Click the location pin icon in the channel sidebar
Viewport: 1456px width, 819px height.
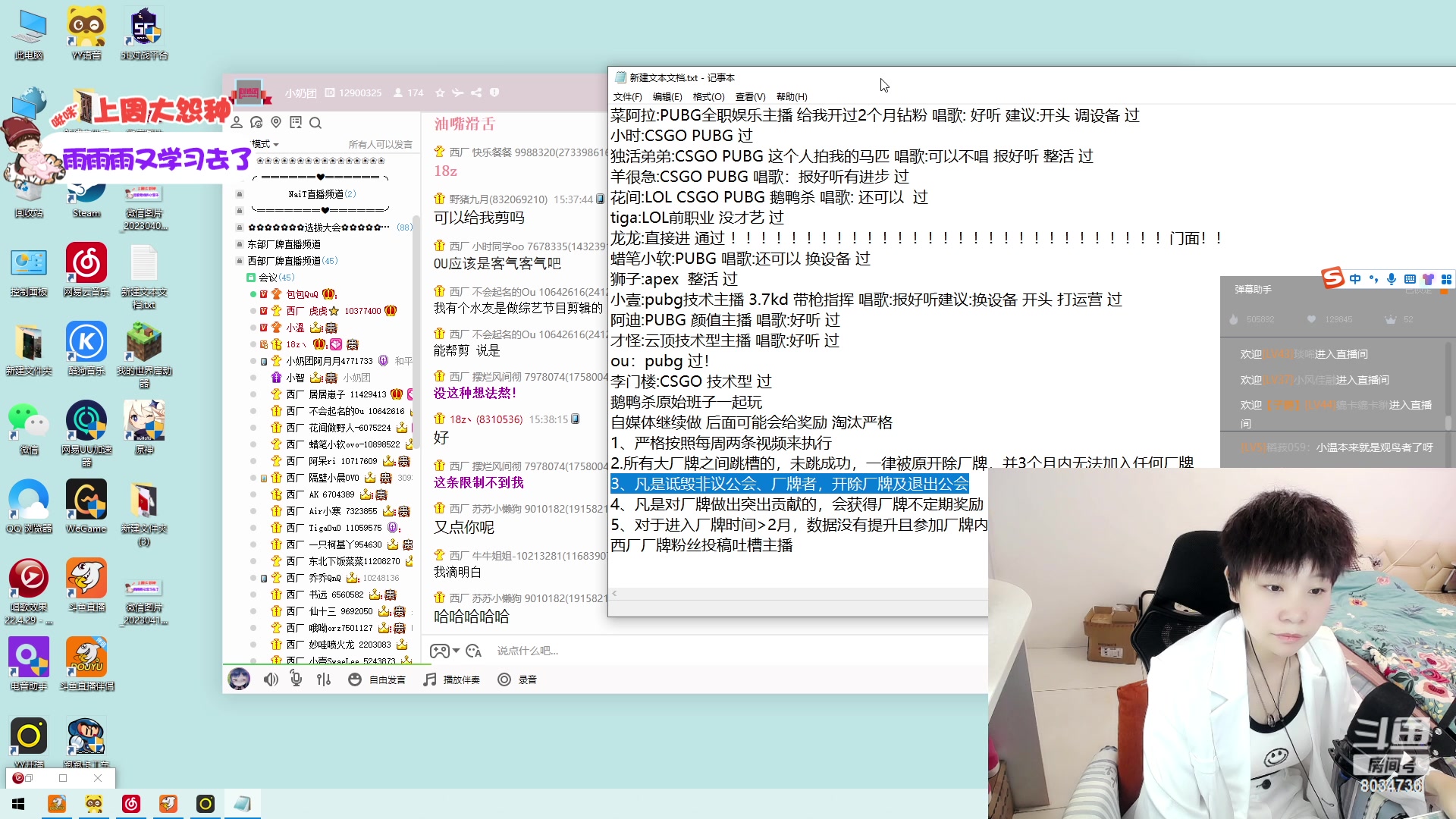(x=276, y=122)
